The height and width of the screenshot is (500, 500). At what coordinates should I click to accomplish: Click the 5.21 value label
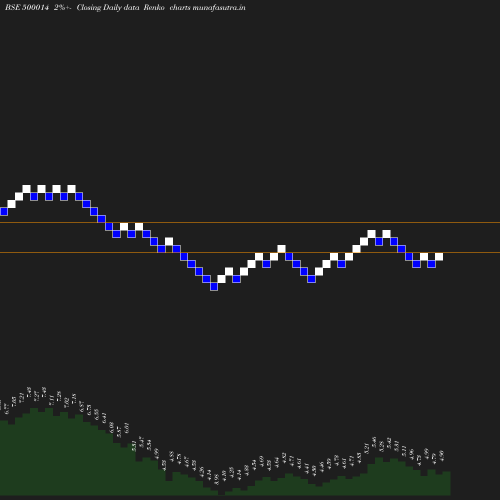367,449
